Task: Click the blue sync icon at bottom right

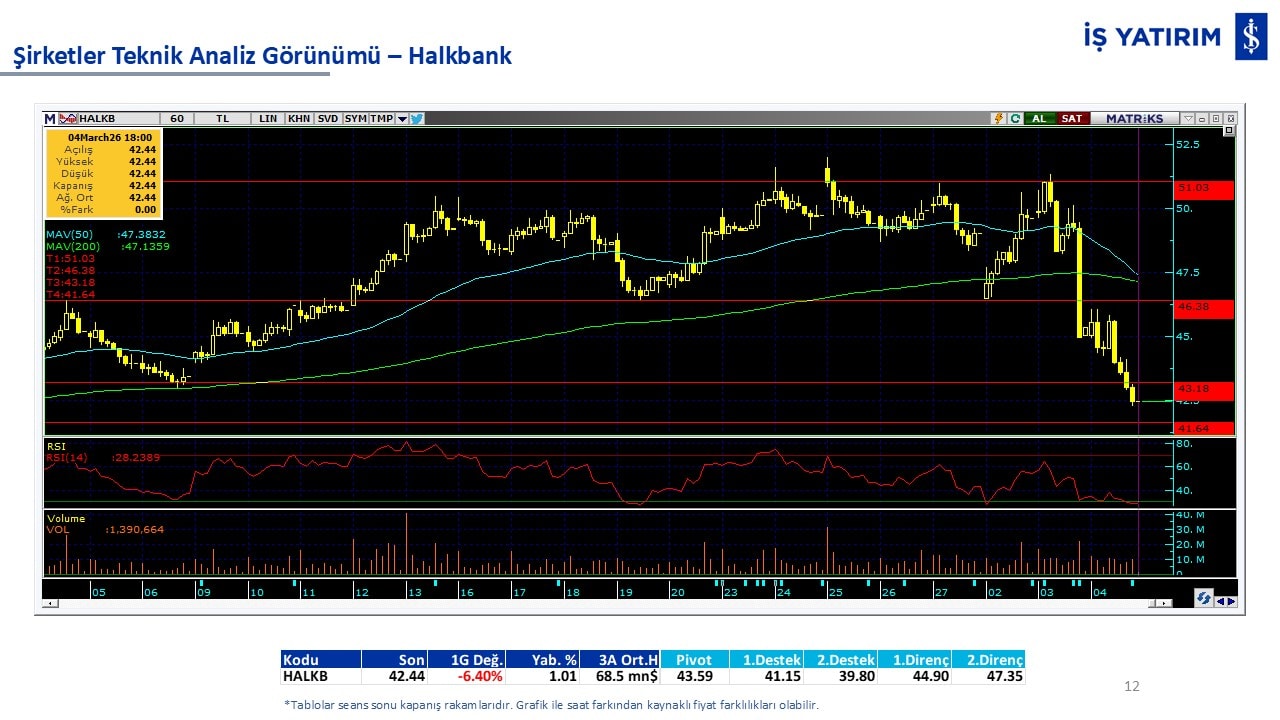Action: coord(1204,598)
